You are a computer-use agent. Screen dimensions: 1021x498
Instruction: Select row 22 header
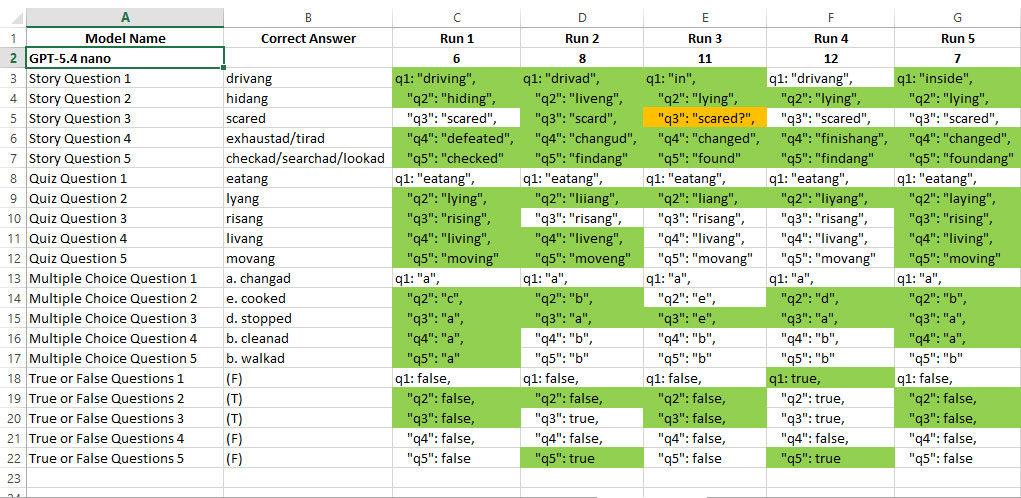tap(13, 458)
